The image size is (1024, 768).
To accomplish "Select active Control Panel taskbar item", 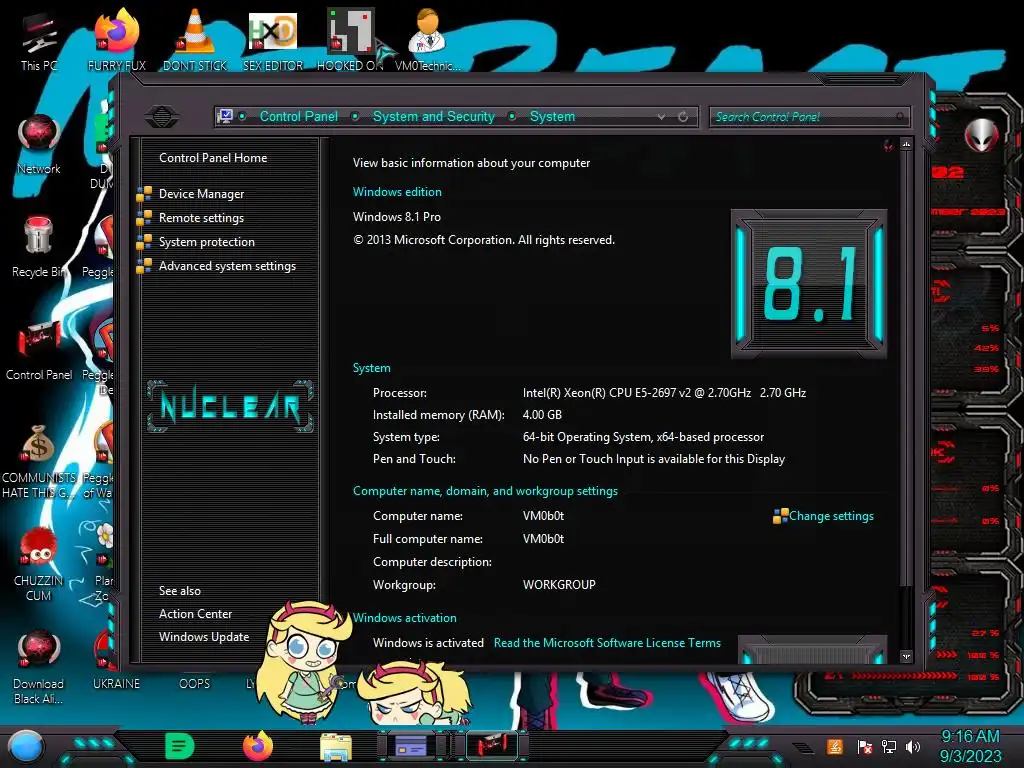I will click(492, 746).
